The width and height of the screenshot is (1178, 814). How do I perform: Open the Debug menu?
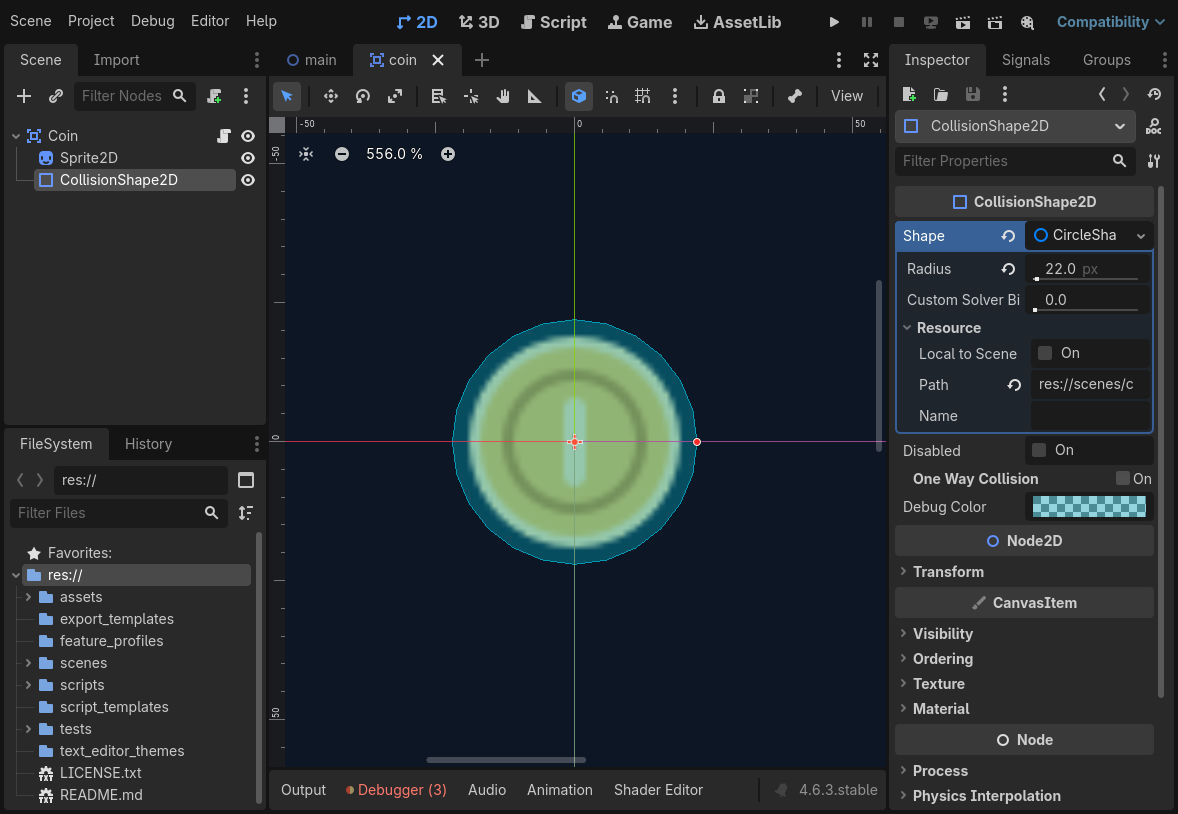click(x=153, y=21)
